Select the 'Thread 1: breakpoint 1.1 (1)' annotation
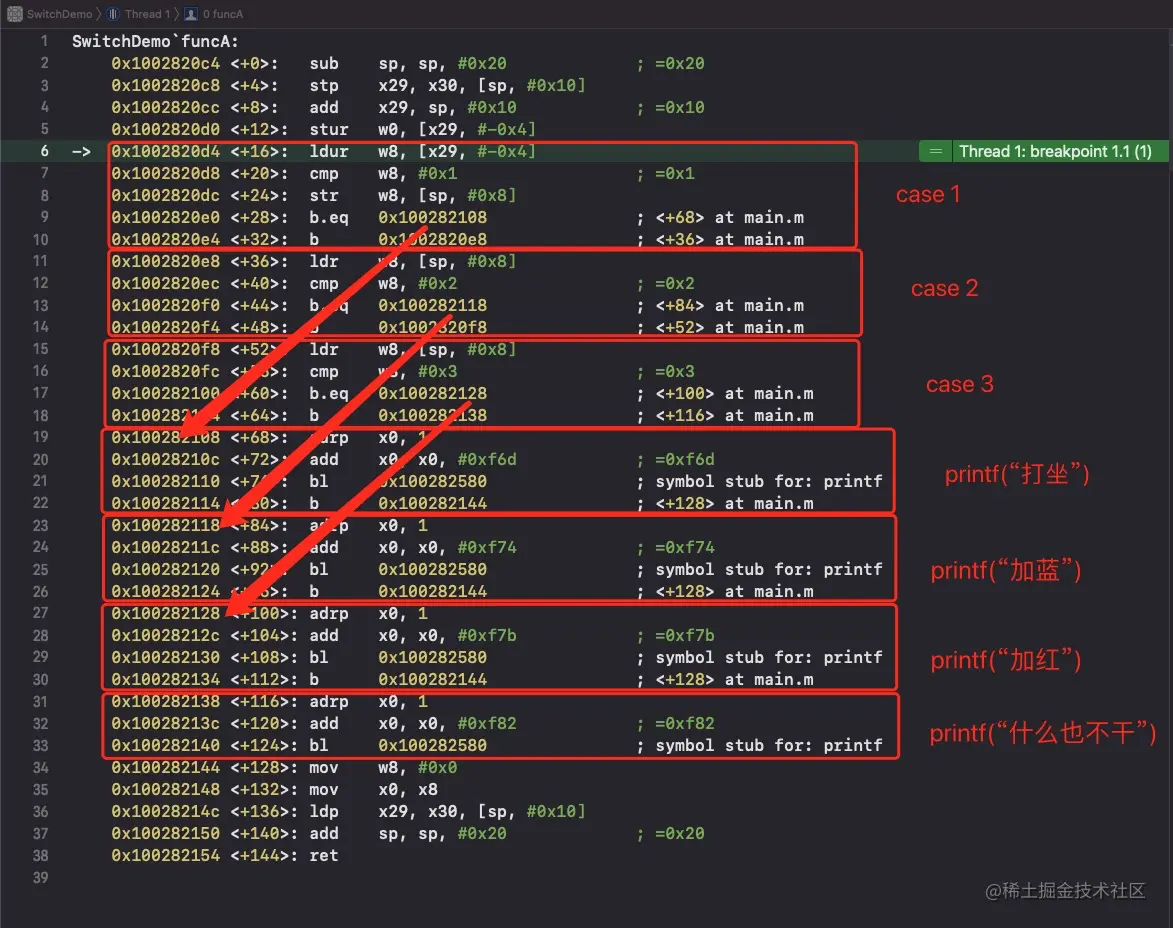 pos(1055,151)
